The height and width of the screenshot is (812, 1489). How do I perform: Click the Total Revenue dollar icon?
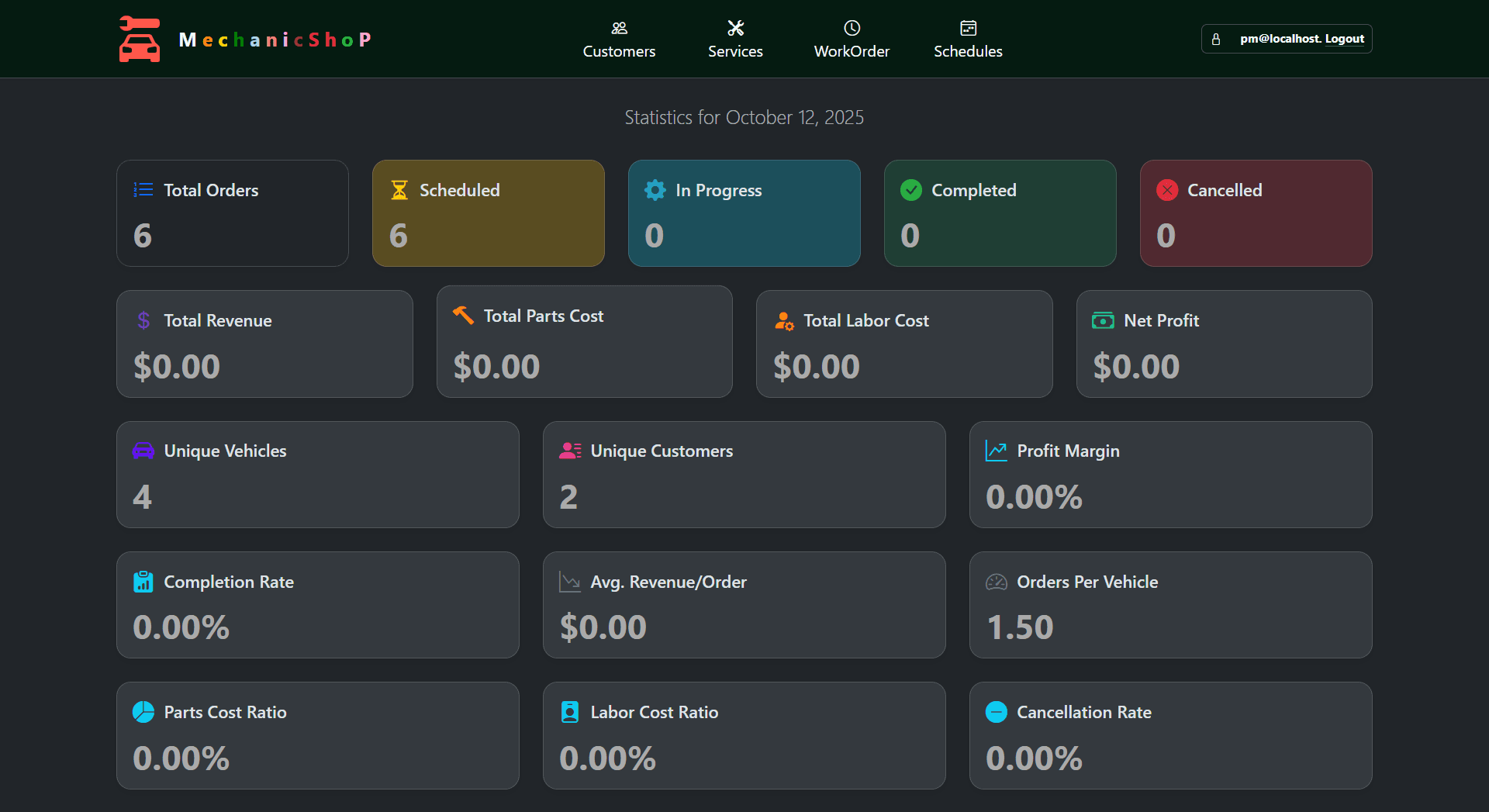[143, 320]
